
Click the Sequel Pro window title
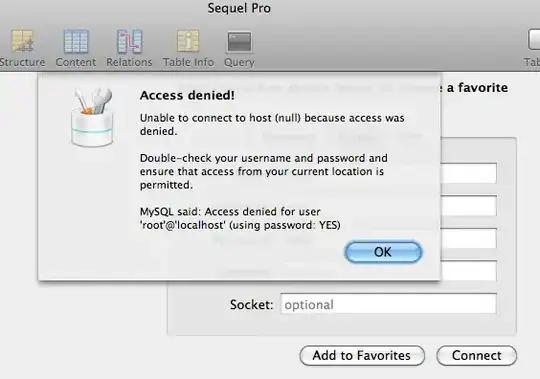(239, 8)
